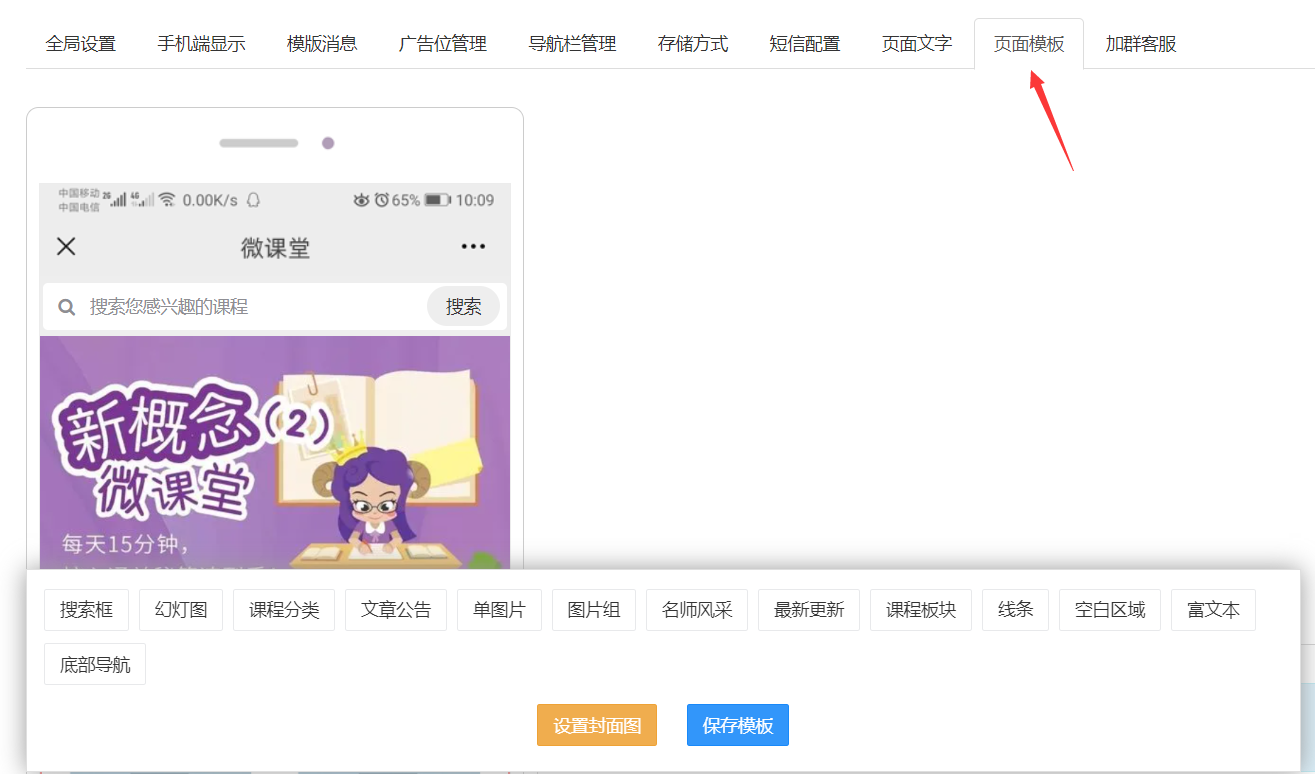The width and height of the screenshot is (1315, 774).
Task: Add the 幻灯图 component
Action: pos(181,610)
